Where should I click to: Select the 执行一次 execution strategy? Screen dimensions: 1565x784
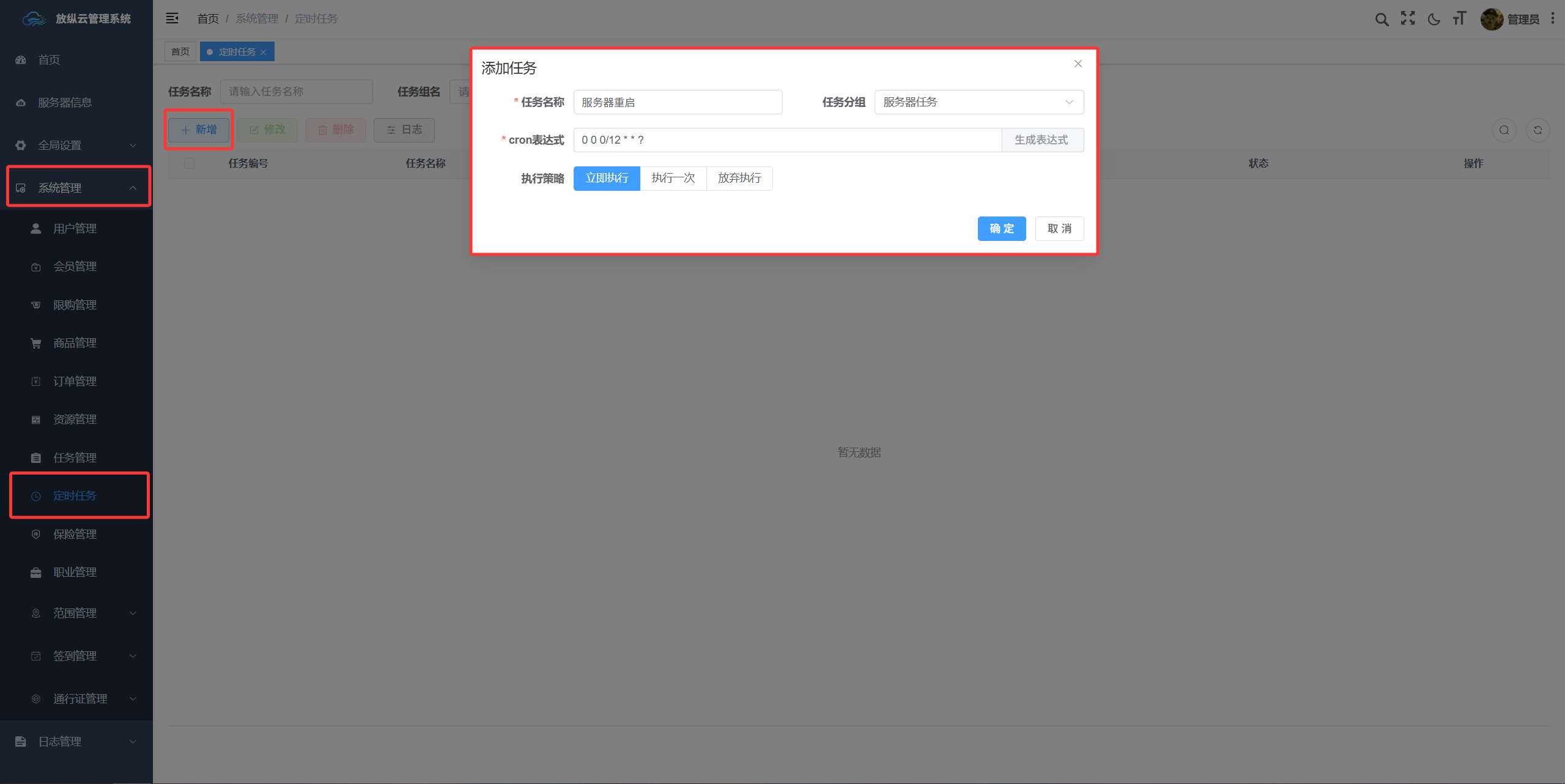tap(673, 178)
